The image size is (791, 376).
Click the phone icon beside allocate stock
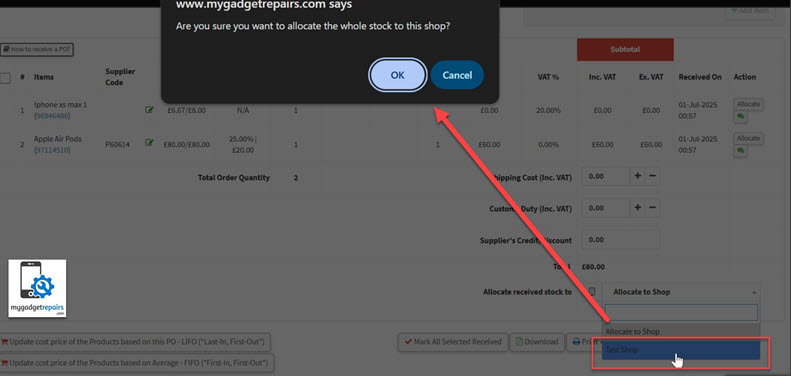click(x=592, y=292)
